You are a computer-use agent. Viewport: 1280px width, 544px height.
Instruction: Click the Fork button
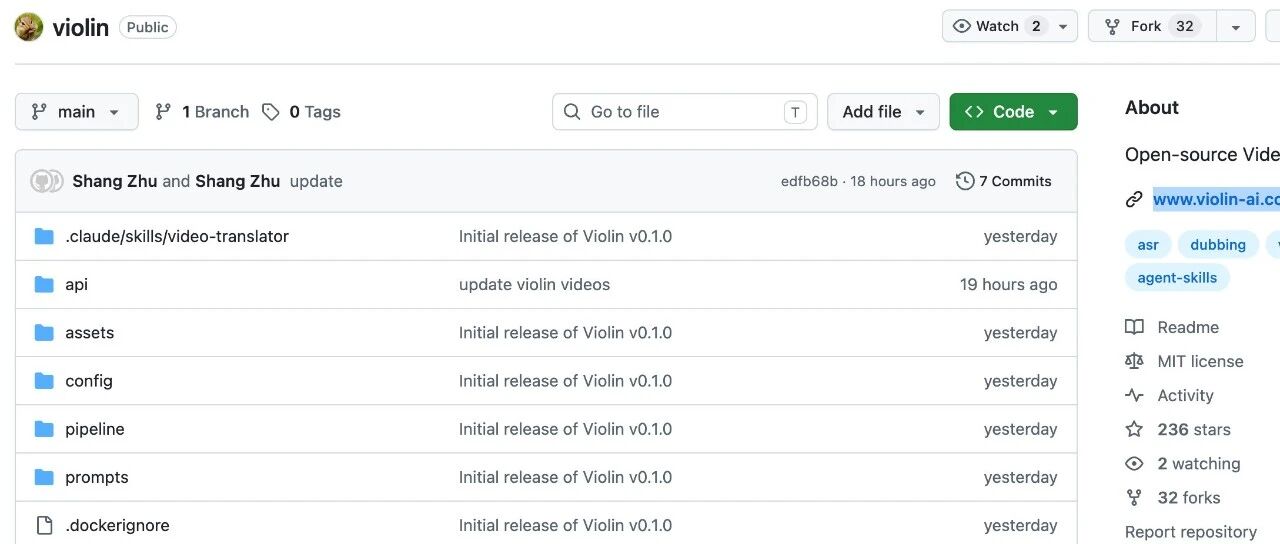1152,26
